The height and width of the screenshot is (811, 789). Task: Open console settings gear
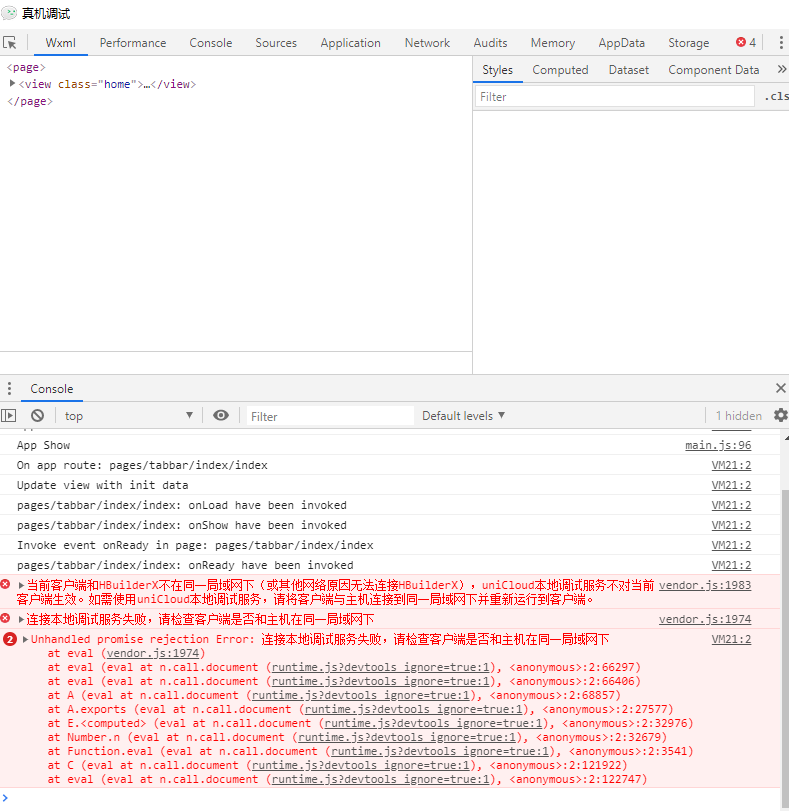(780, 415)
